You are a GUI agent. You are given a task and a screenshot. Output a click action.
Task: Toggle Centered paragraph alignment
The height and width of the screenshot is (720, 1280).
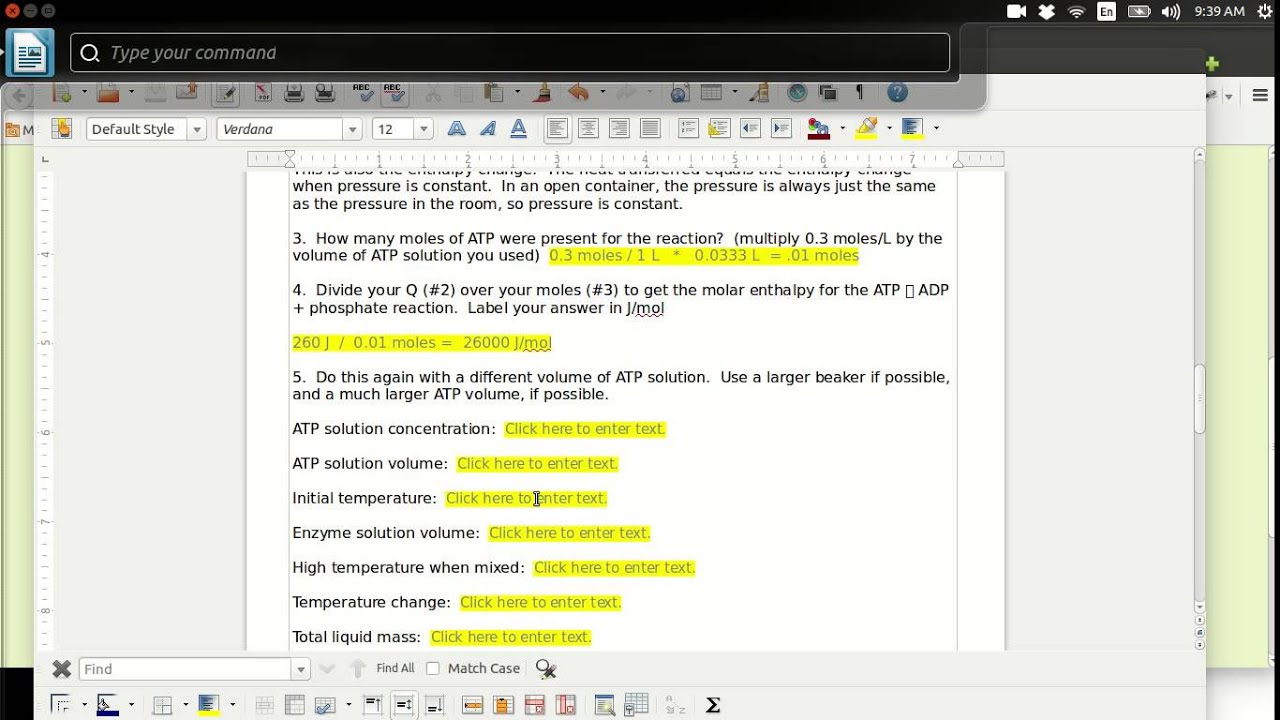(x=588, y=128)
